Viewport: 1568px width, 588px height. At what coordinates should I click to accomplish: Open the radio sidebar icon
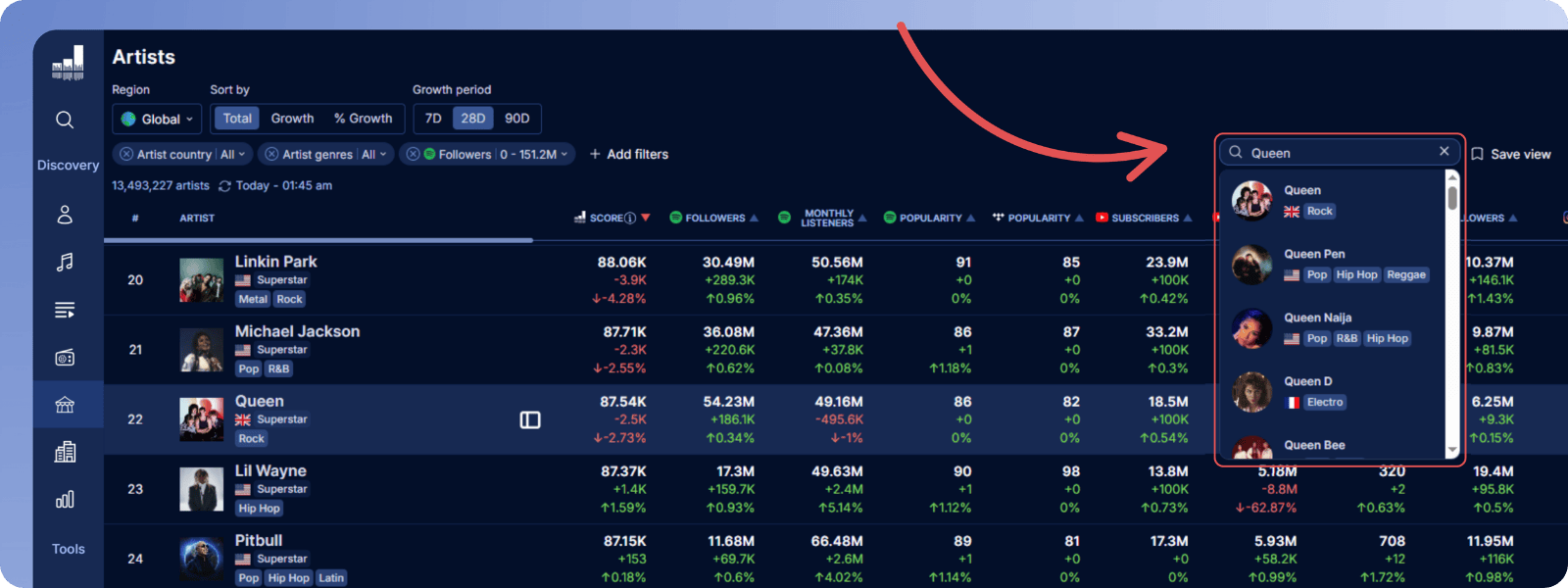65,358
